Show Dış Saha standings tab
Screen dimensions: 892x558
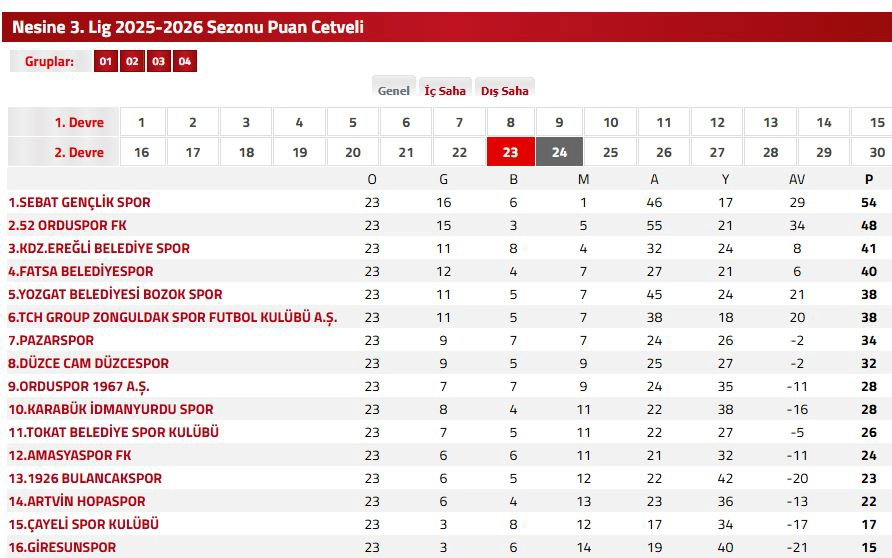505,90
